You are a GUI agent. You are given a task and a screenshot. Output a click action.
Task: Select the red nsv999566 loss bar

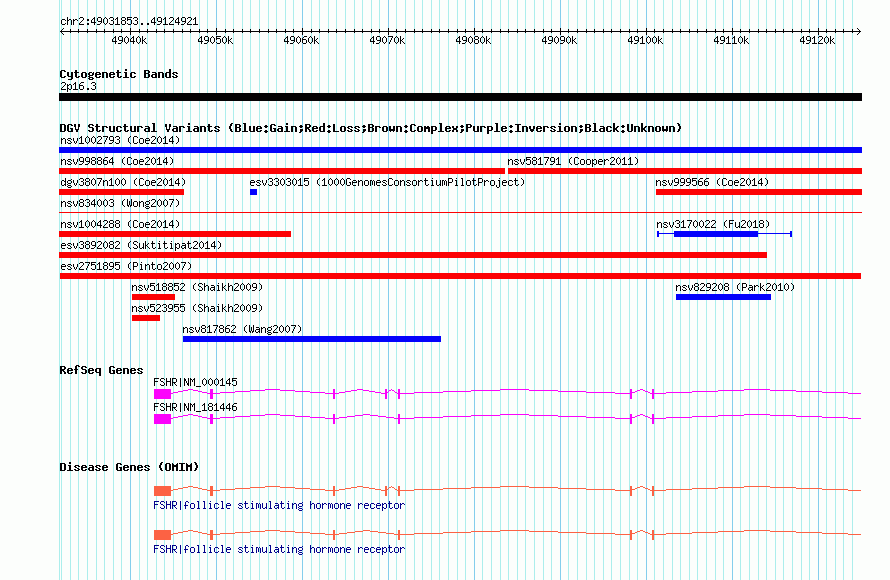(x=759, y=192)
